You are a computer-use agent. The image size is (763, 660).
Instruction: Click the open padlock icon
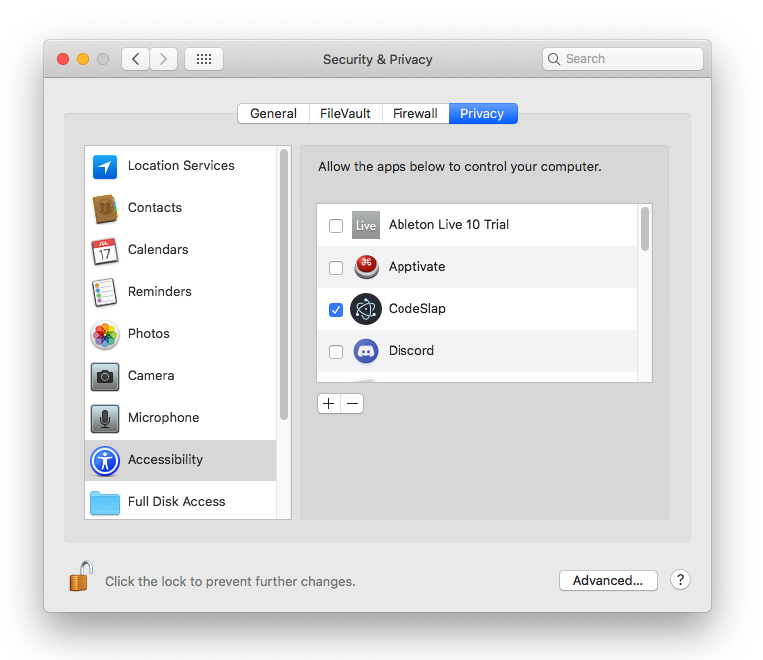tap(80, 576)
